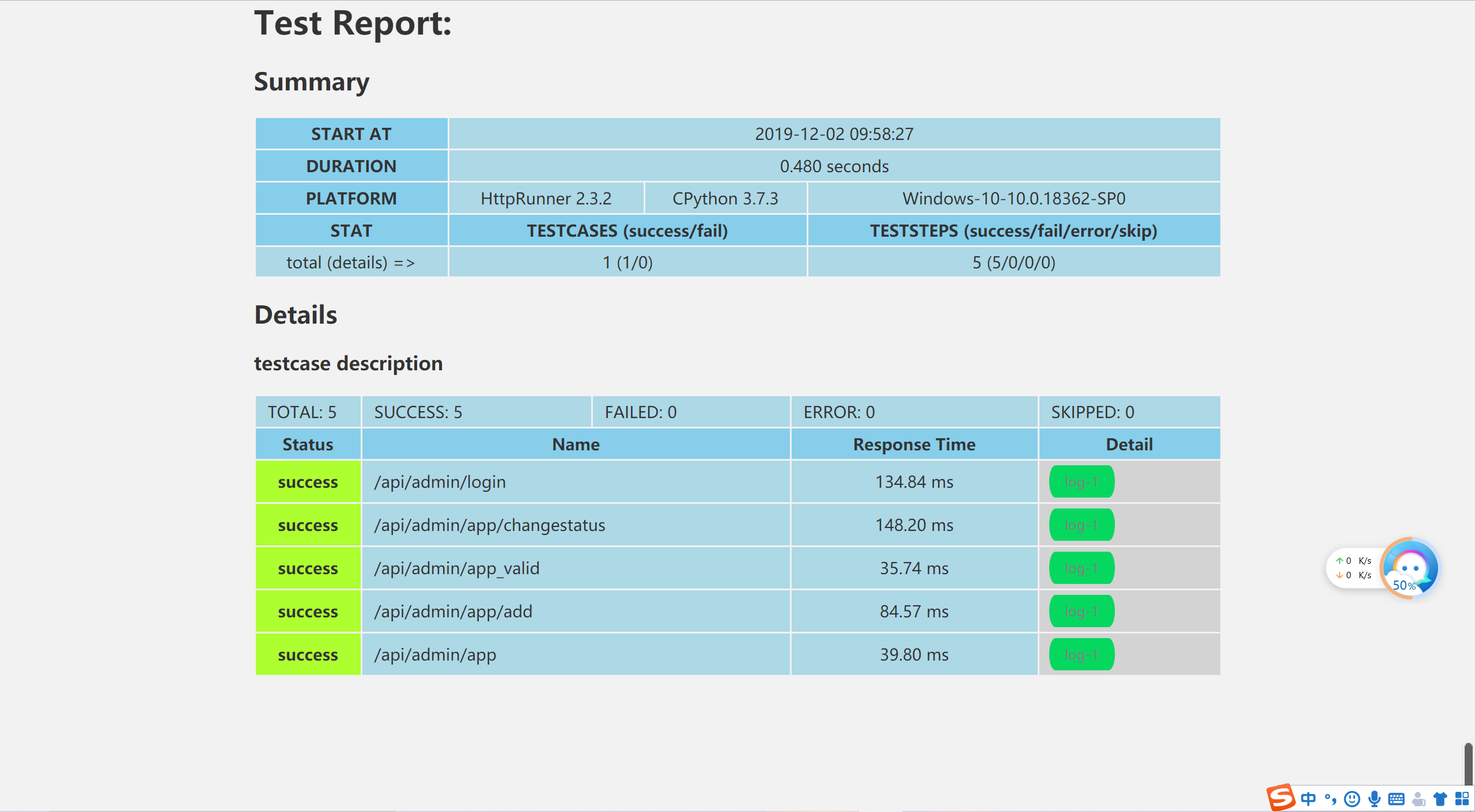
Task: Click the Sogou input method logo
Action: point(1281,798)
